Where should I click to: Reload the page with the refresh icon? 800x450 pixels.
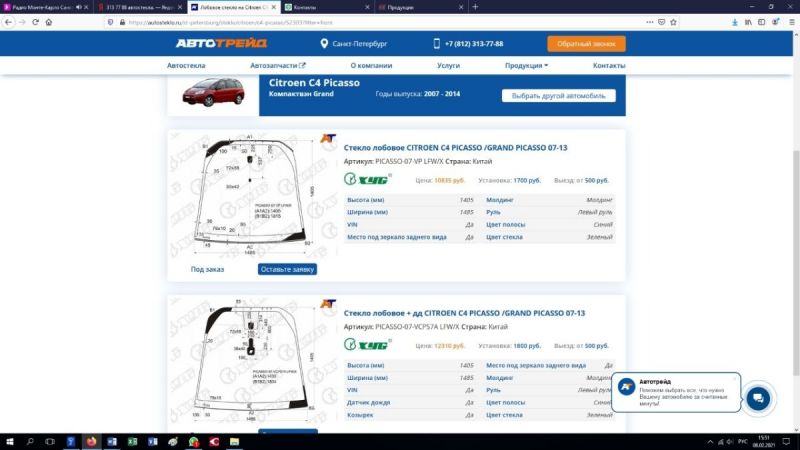click(35, 22)
